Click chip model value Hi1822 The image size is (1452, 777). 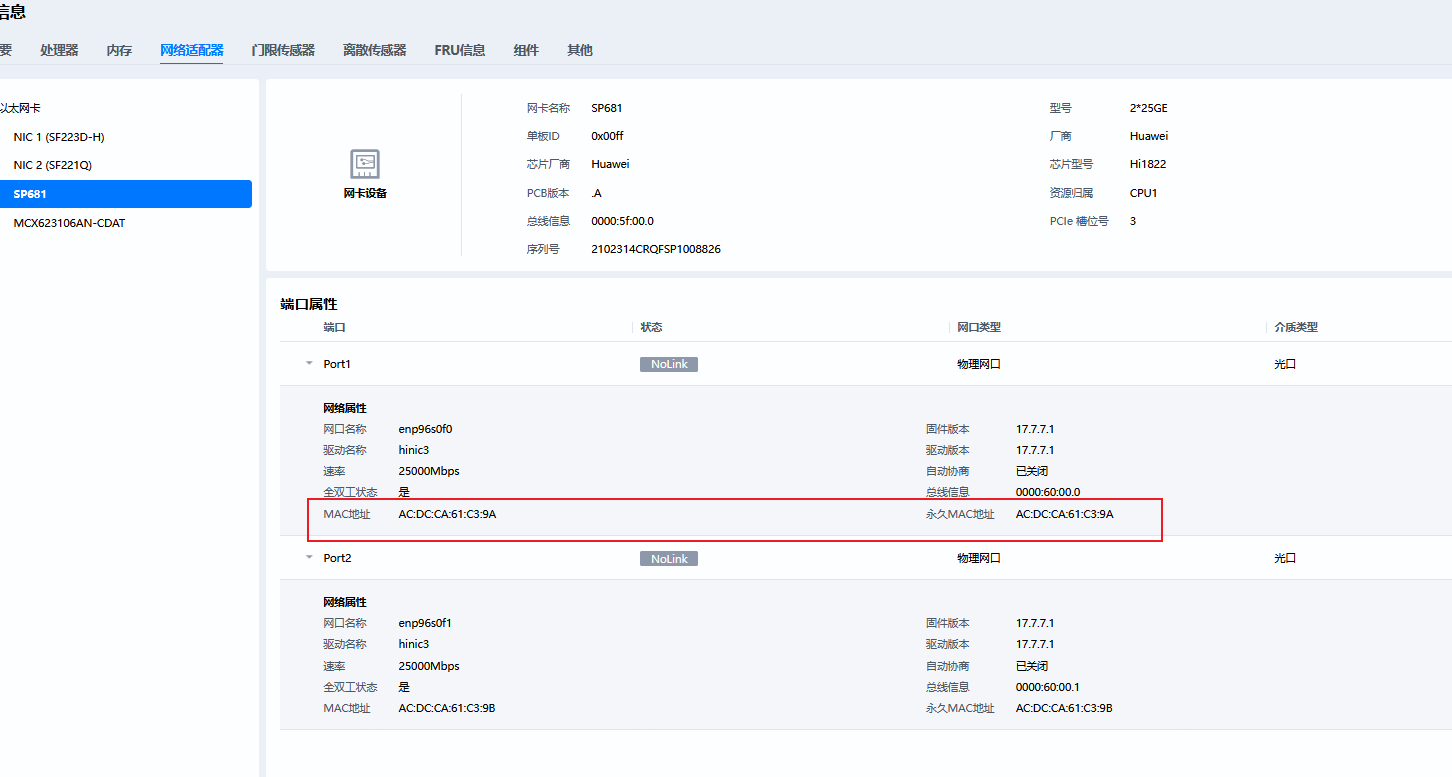1148,164
